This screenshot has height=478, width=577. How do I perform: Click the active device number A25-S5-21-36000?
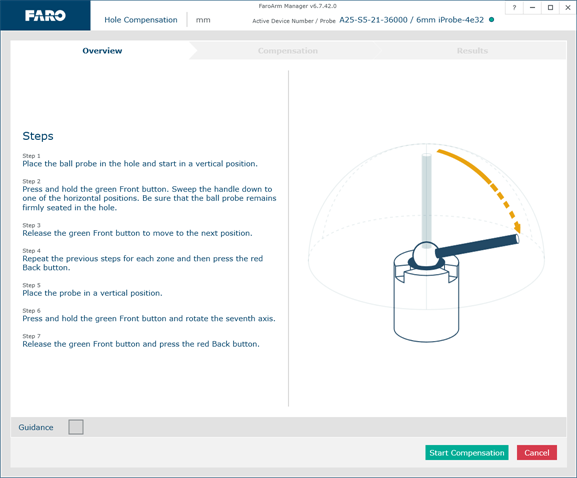[x=373, y=20]
